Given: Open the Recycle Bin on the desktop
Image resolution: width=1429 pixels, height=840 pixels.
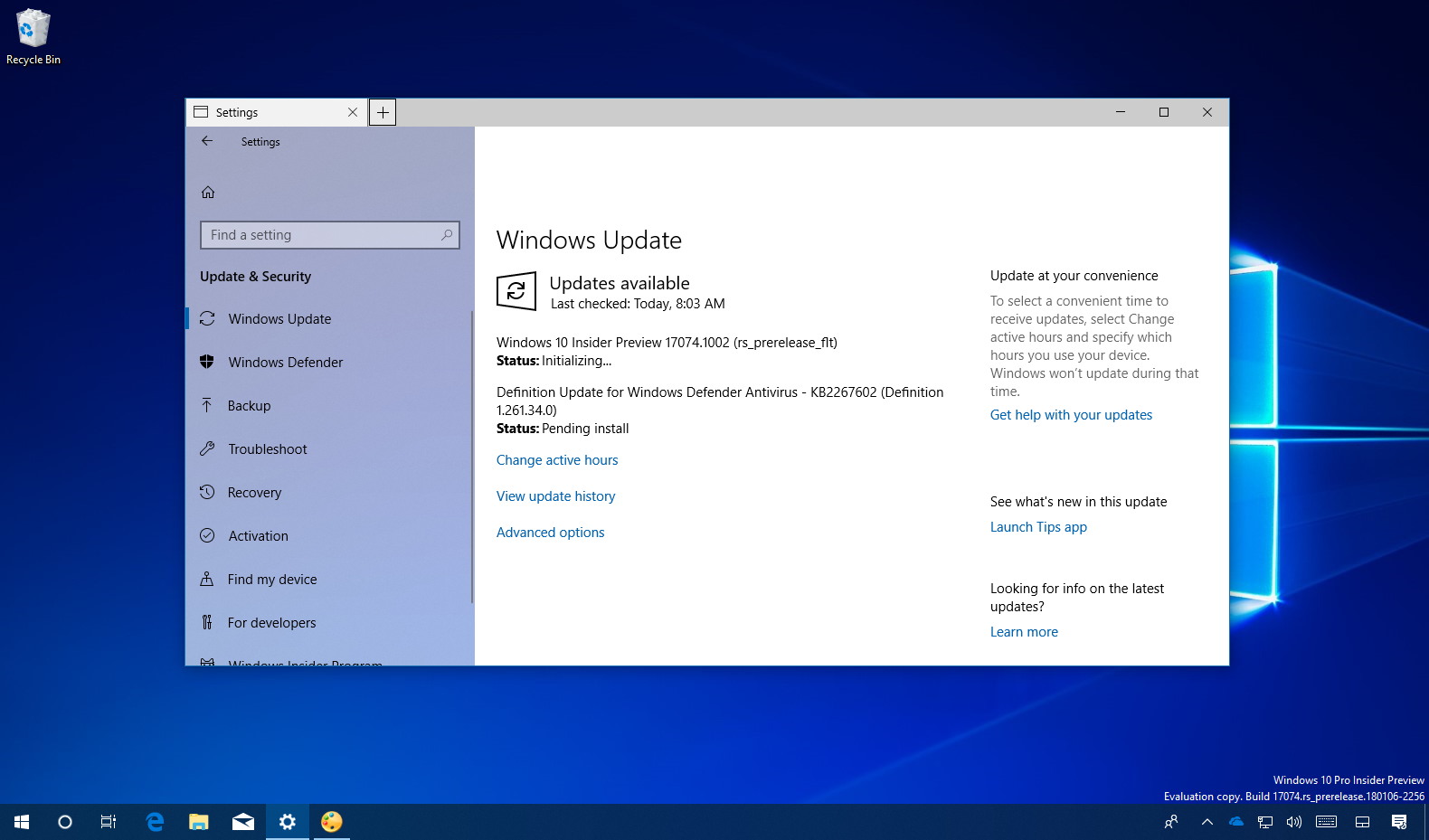Looking at the screenshot, I should [33, 37].
